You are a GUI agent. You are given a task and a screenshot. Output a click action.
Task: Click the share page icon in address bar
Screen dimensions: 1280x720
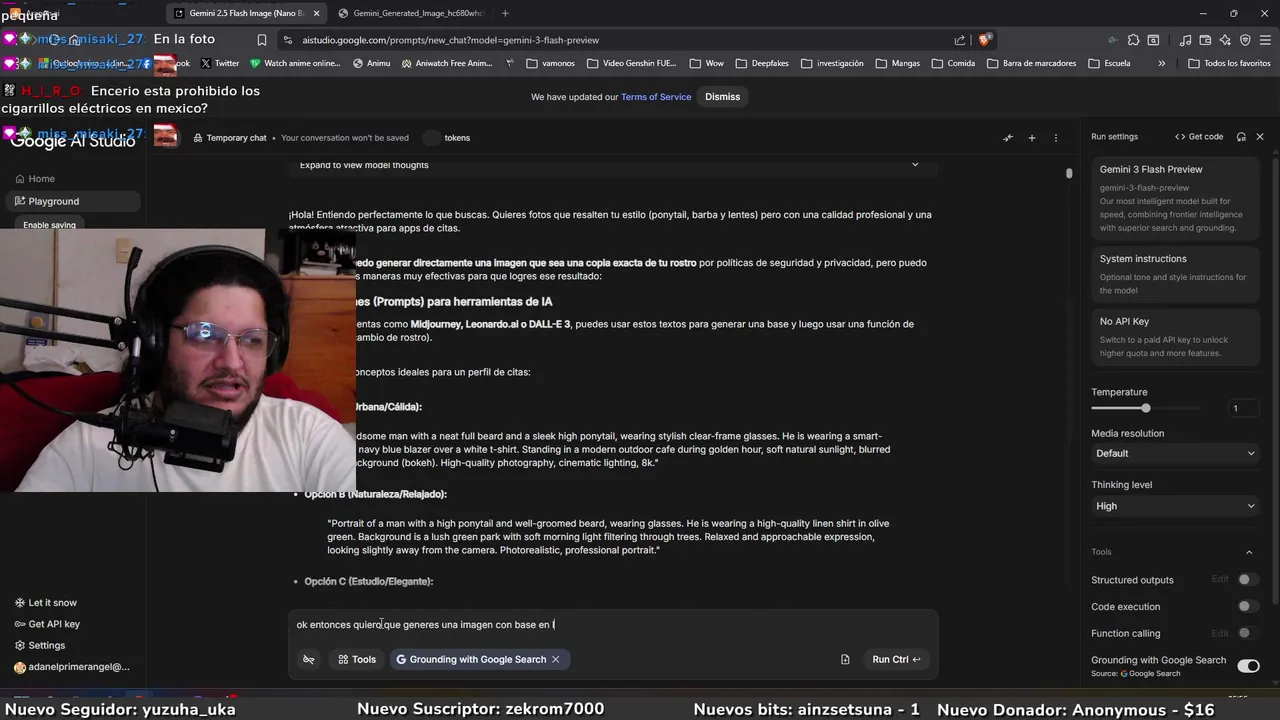tap(960, 40)
